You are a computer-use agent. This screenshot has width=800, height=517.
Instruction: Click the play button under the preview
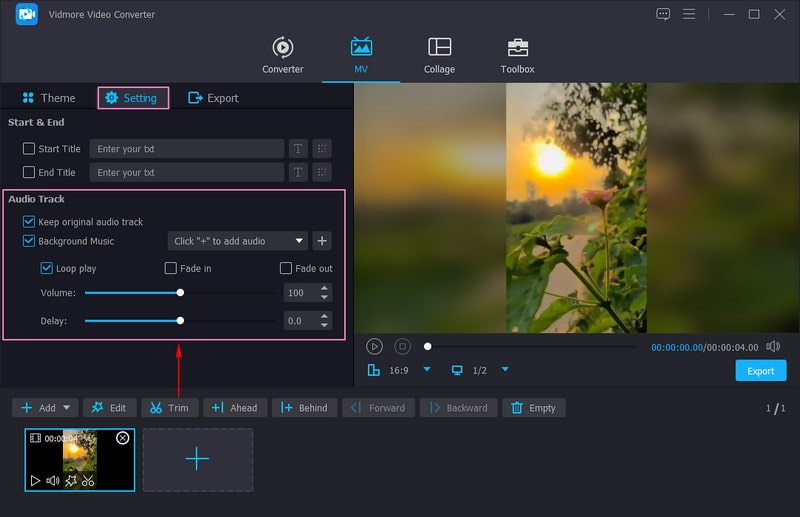tap(374, 346)
